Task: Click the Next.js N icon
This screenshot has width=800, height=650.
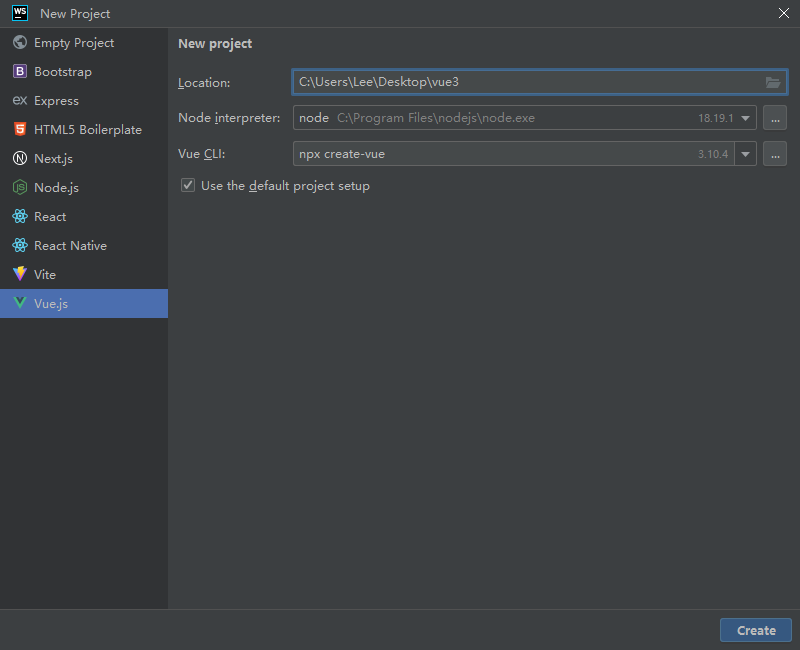Action: [20, 158]
